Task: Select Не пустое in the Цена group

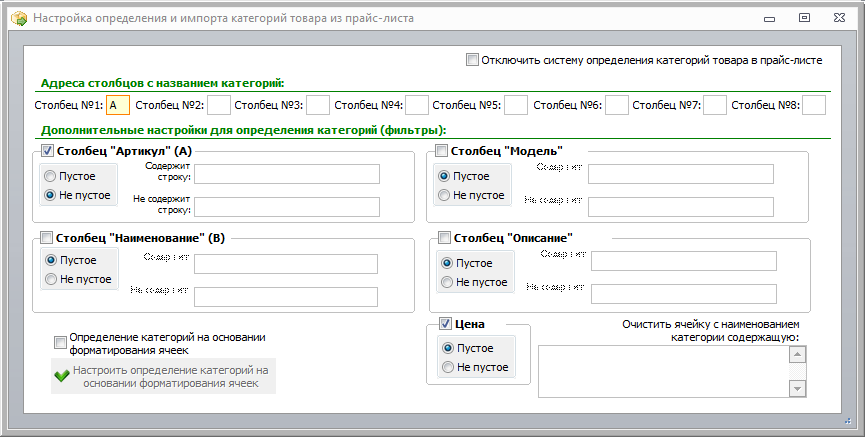Action: tap(448, 367)
